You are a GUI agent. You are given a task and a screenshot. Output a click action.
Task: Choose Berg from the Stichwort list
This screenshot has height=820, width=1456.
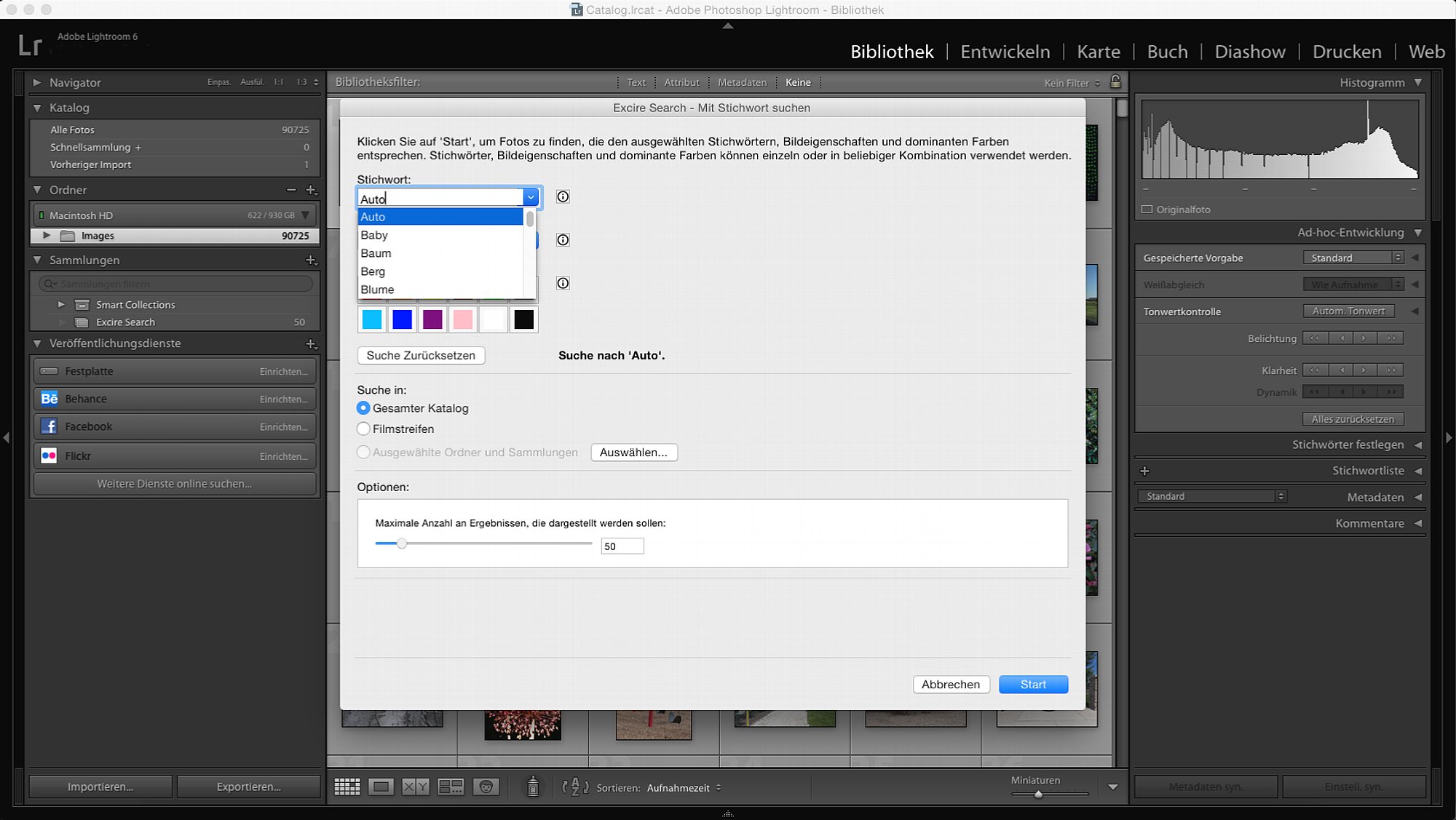[440, 271]
